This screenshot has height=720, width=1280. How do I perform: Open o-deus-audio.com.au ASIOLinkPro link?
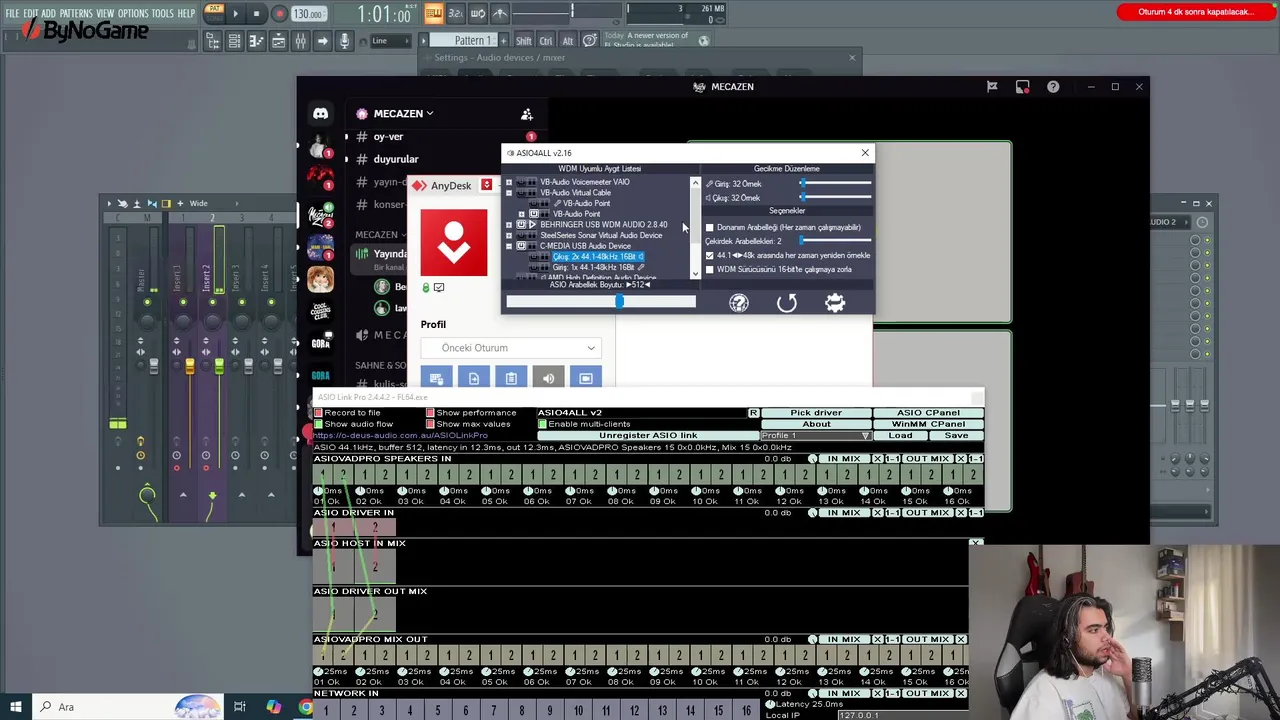click(x=401, y=436)
